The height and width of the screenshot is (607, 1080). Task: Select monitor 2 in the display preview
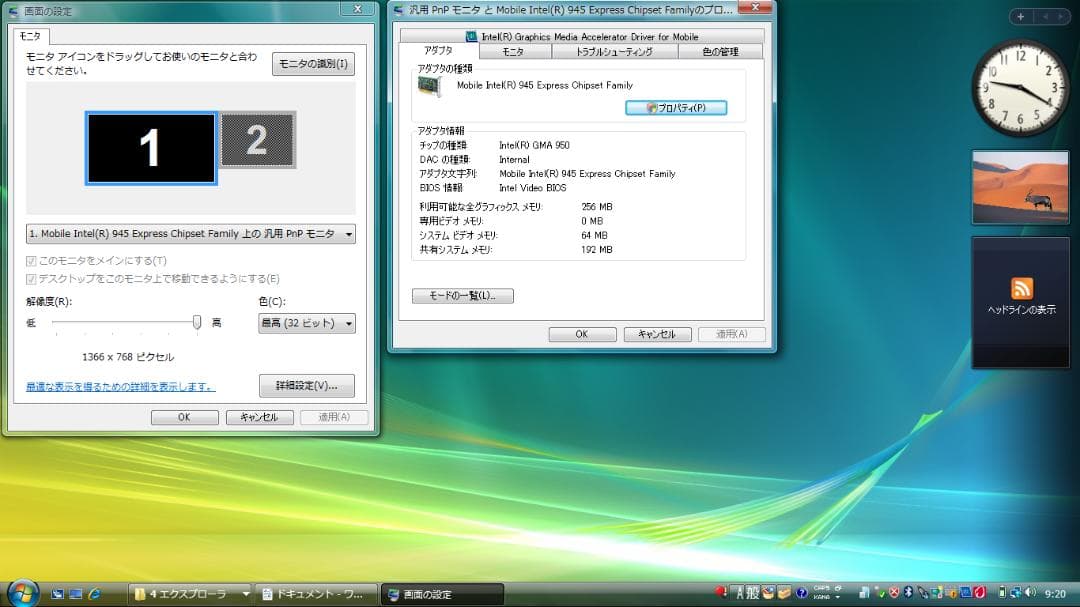[x=259, y=140]
